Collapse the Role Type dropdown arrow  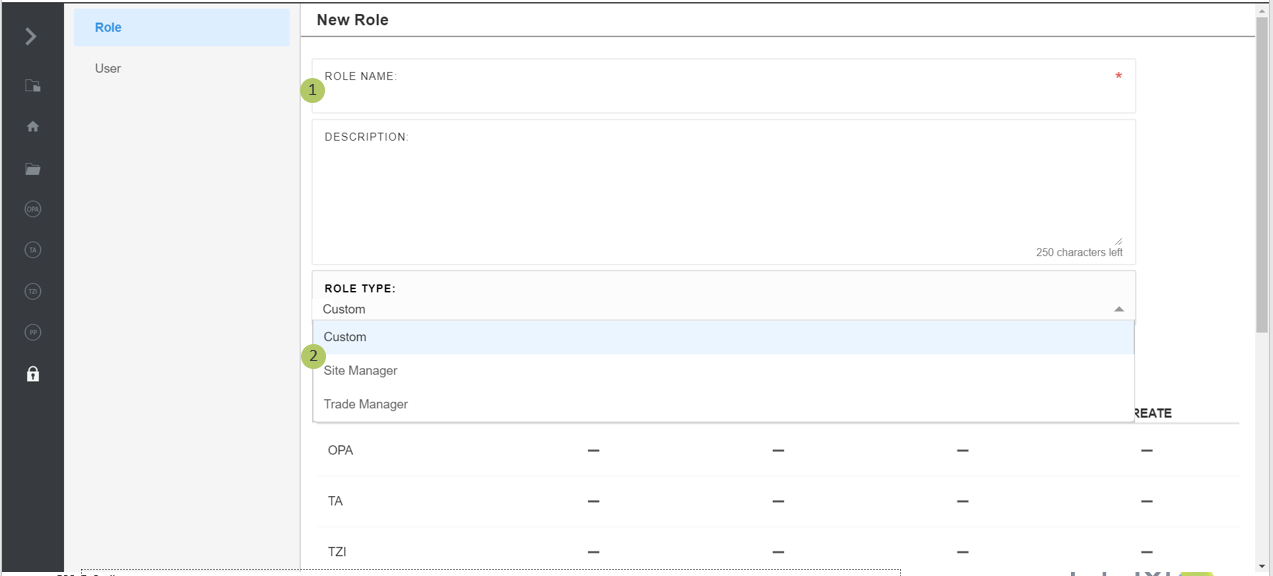pyautogui.click(x=1119, y=310)
